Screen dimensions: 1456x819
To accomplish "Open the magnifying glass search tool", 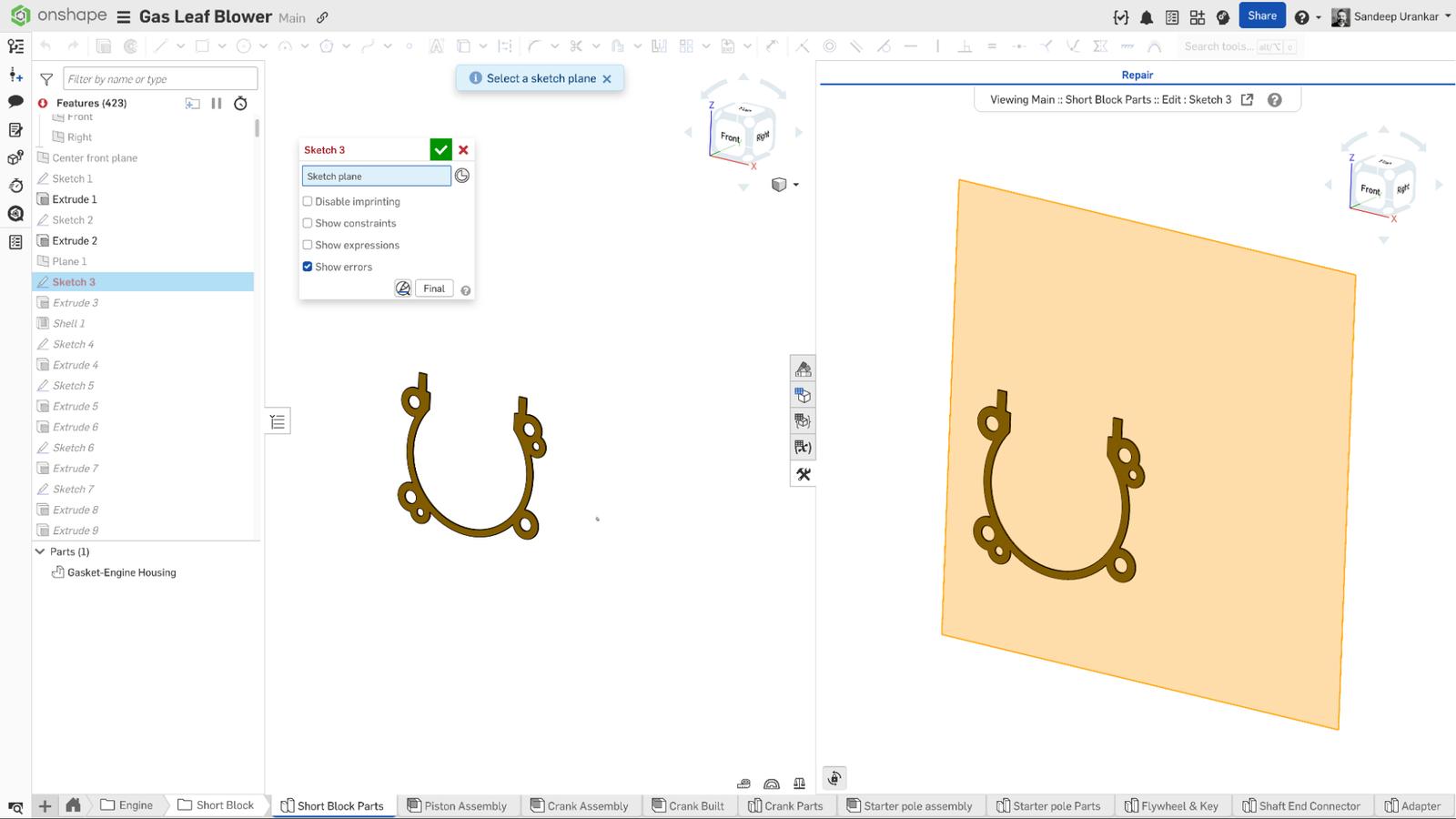I will click(15, 214).
